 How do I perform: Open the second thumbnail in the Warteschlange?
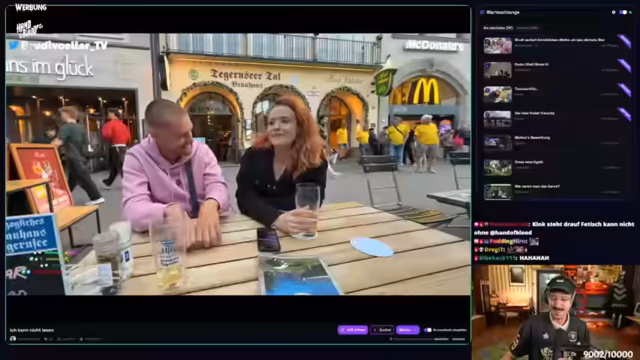(x=498, y=70)
